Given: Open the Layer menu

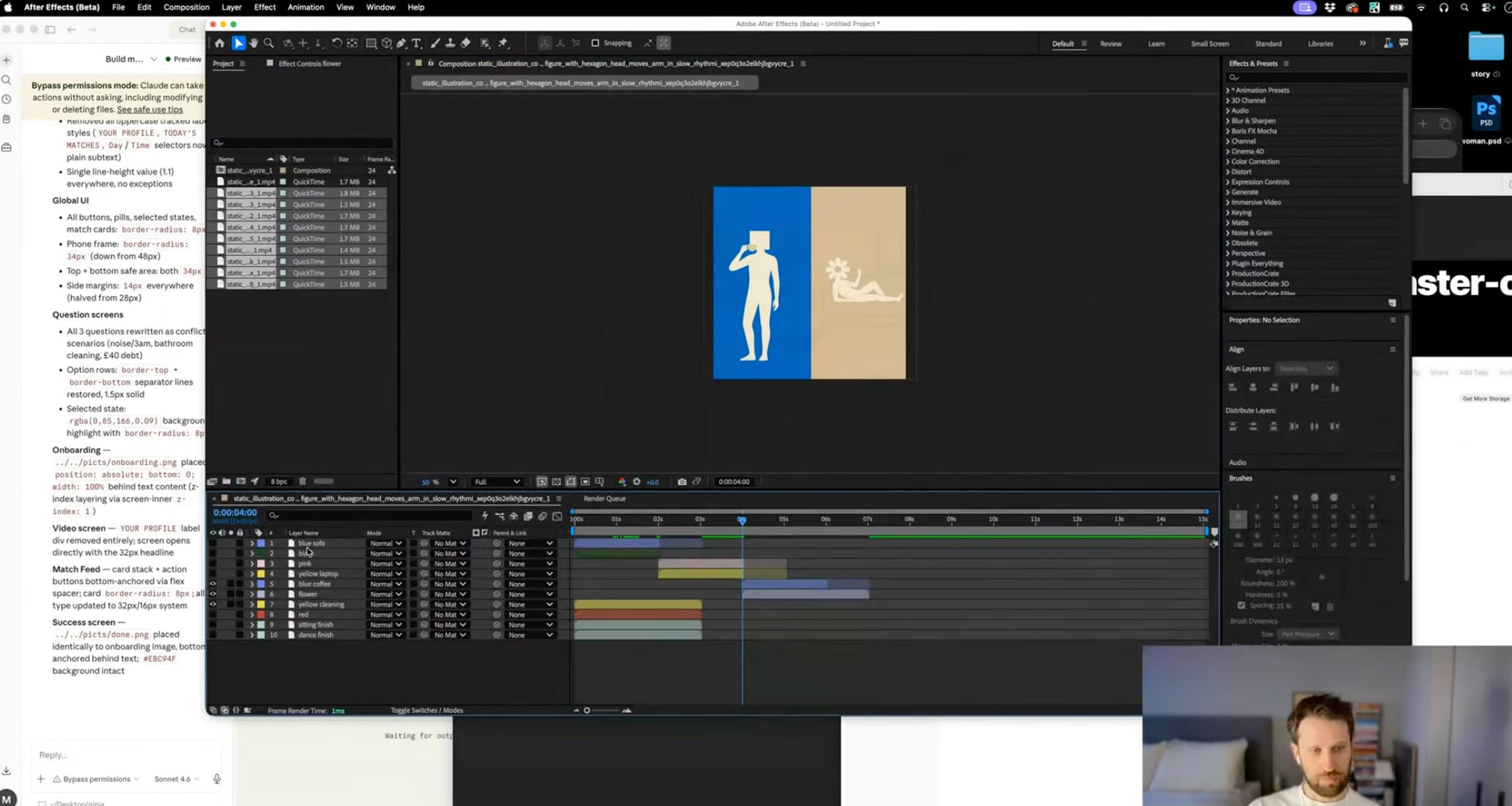Looking at the screenshot, I should coord(231,8).
